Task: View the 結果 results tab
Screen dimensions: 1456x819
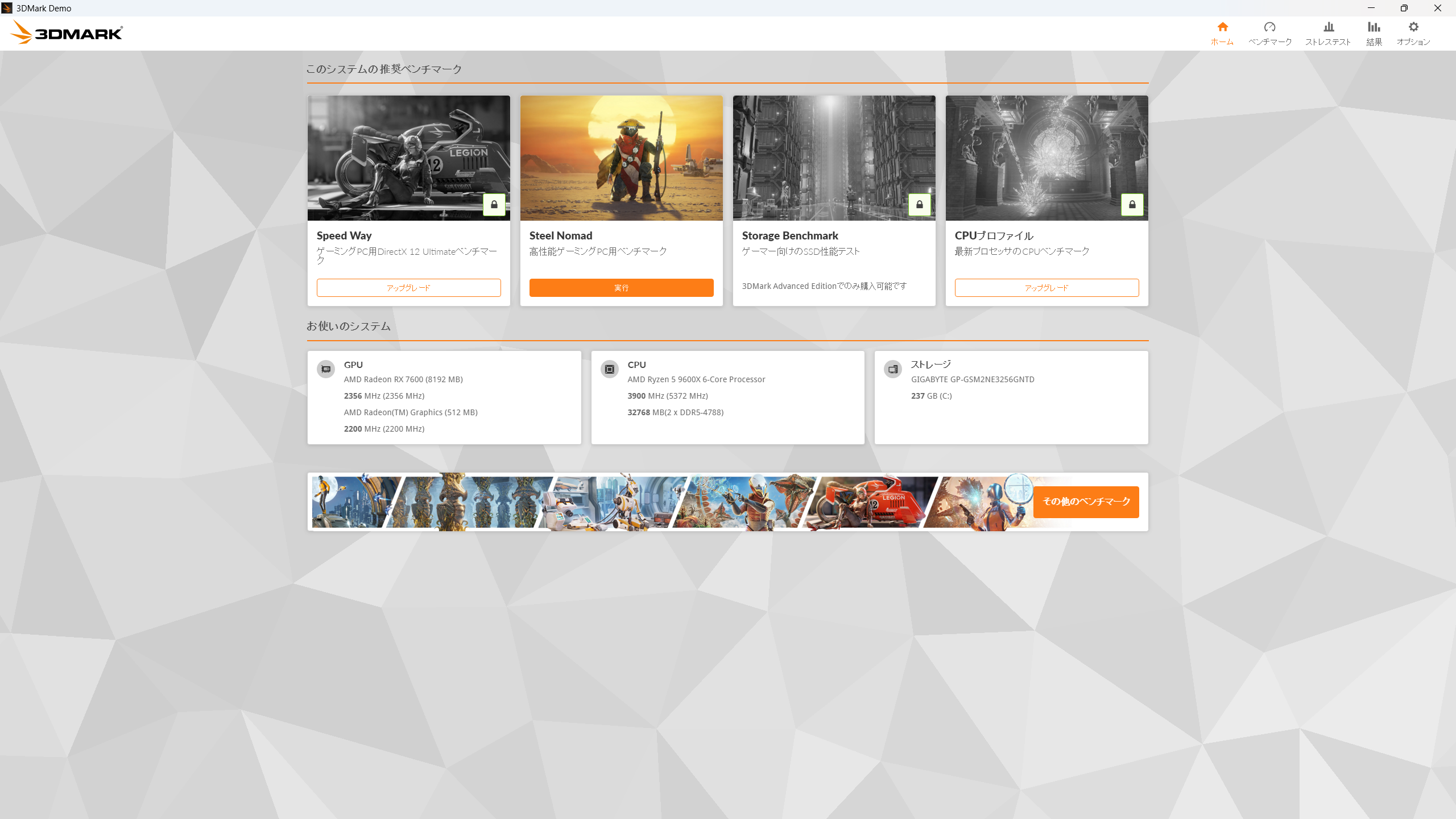Action: click(x=1374, y=34)
